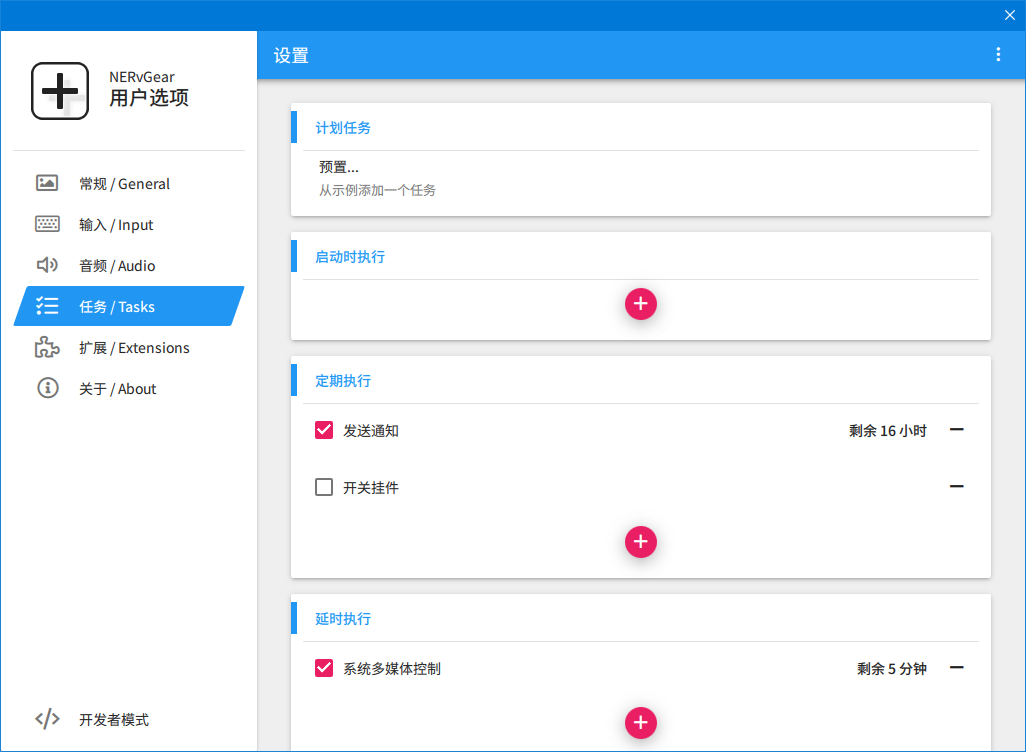The height and width of the screenshot is (752, 1026).
Task: Remove the 系统多媒体控制 task with its minus icon
Action: coord(957,668)
